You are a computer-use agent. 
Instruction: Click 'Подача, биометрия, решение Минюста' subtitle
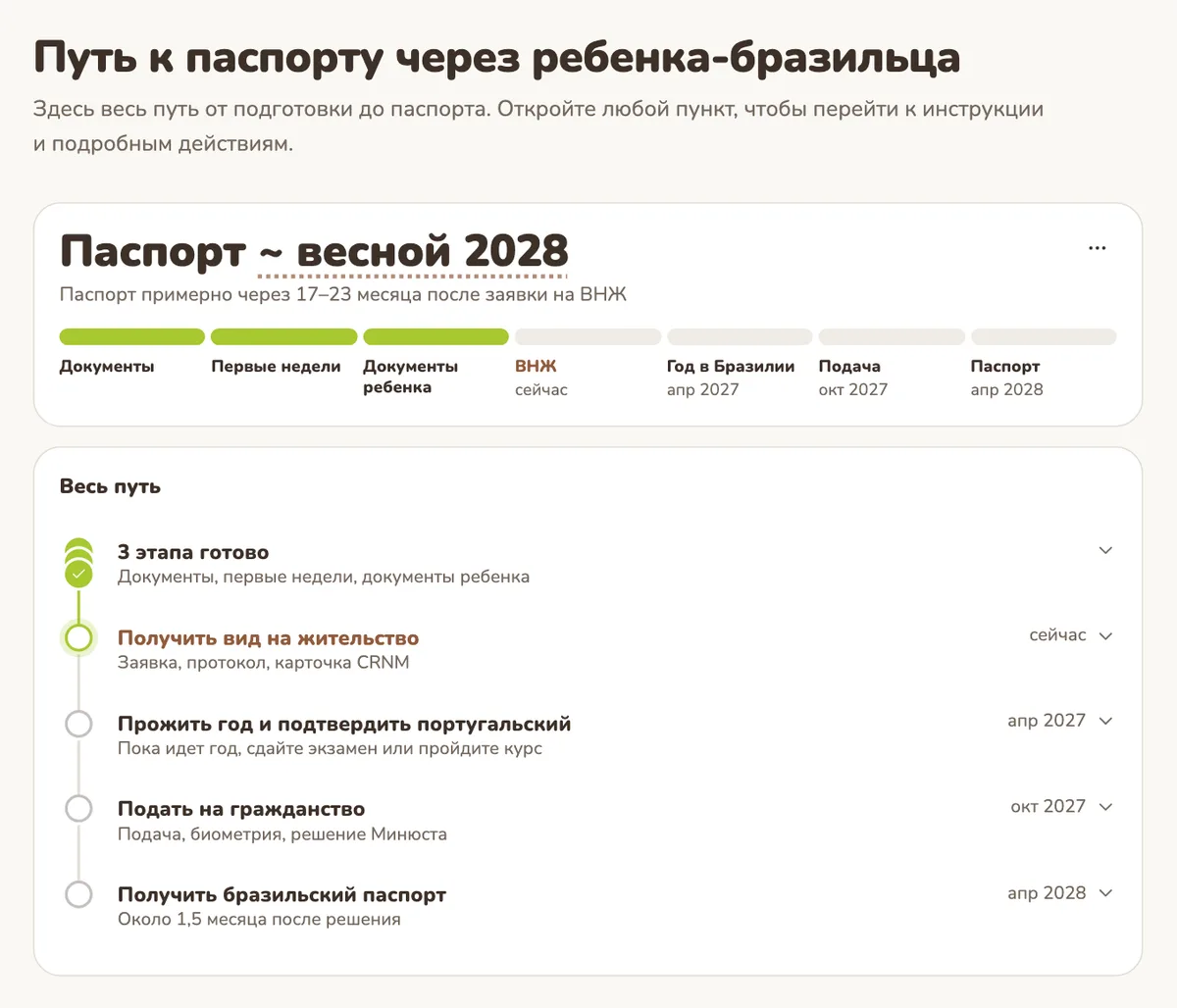(282, 833)
